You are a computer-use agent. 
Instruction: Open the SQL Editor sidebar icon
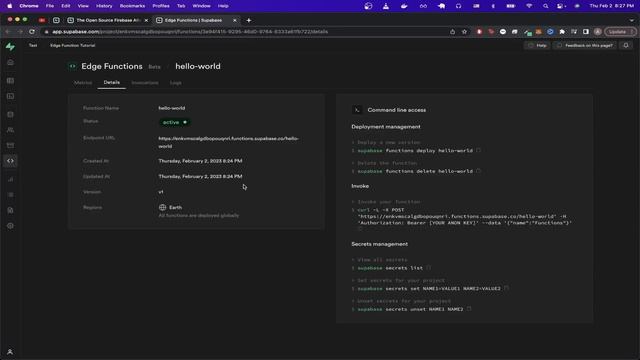click(x=10, y=96)
